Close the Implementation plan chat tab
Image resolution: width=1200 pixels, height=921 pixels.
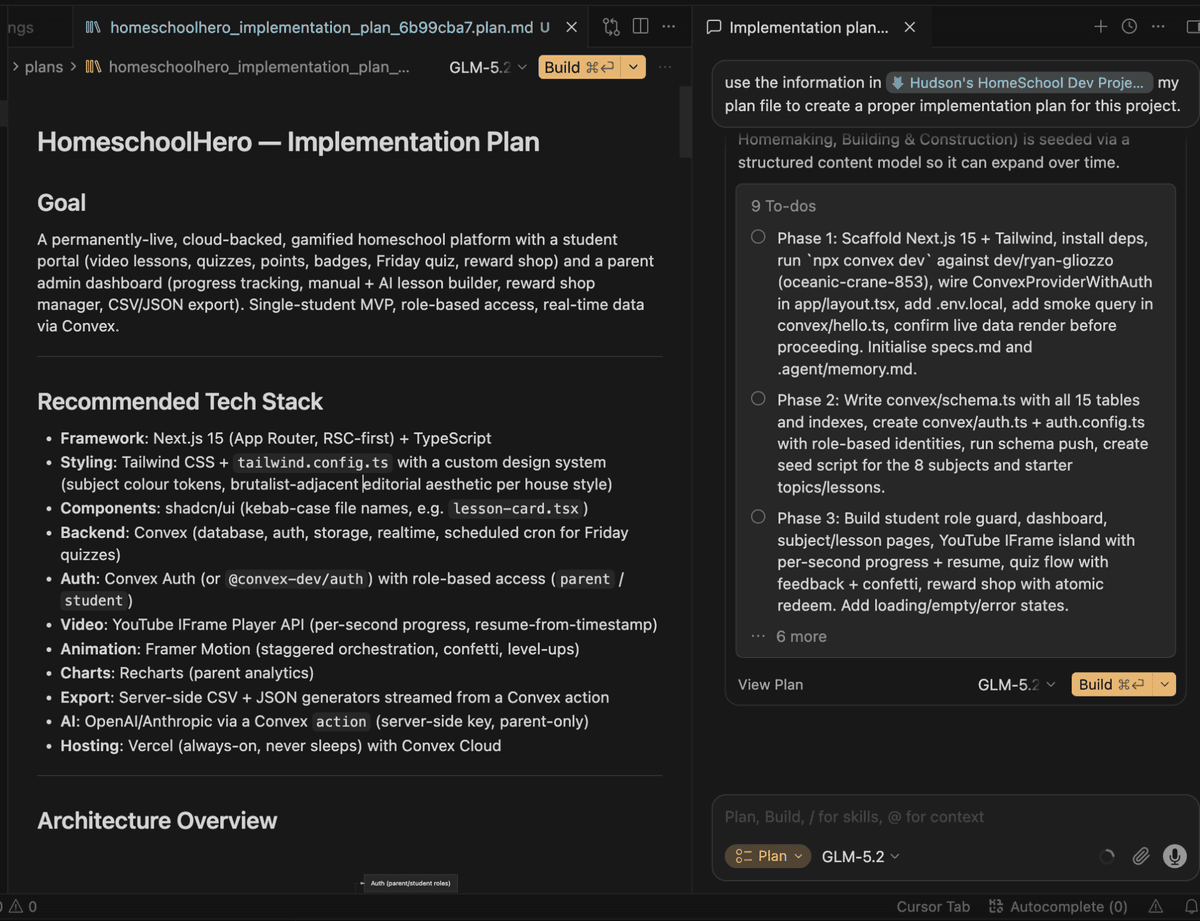coord(909,27)
